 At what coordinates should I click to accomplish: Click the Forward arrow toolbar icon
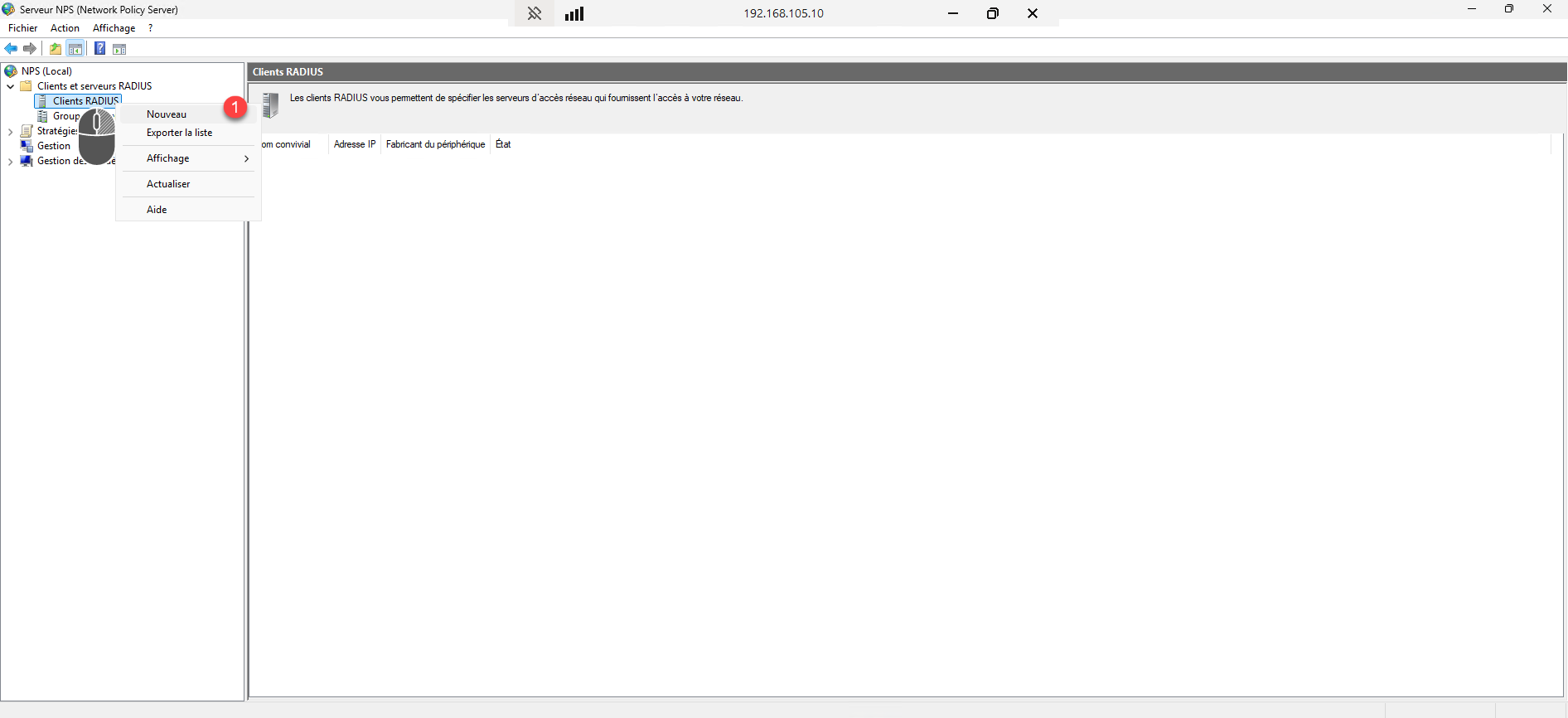(30, 49)
